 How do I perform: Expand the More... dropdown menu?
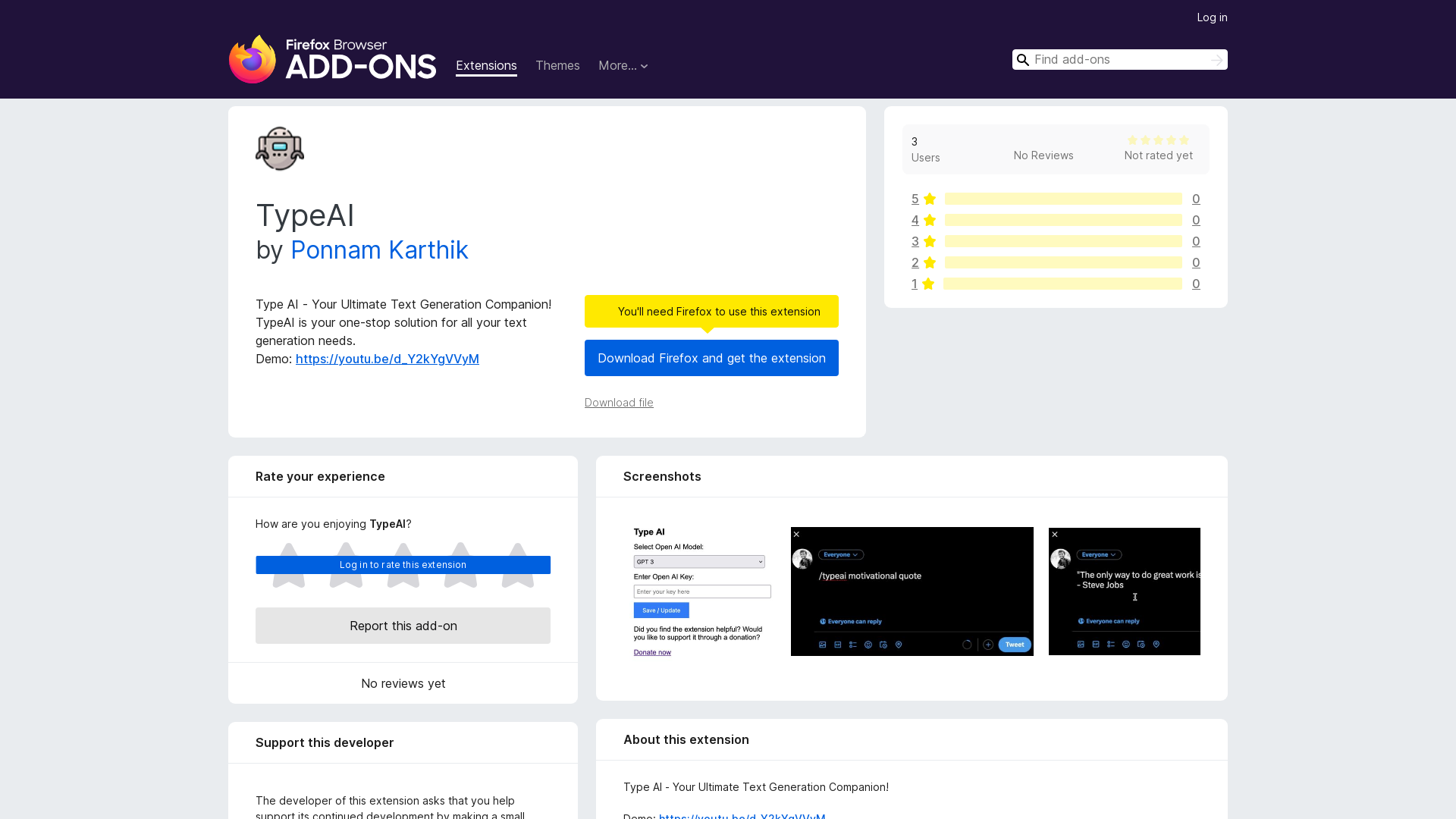click(x=623, y=66)
